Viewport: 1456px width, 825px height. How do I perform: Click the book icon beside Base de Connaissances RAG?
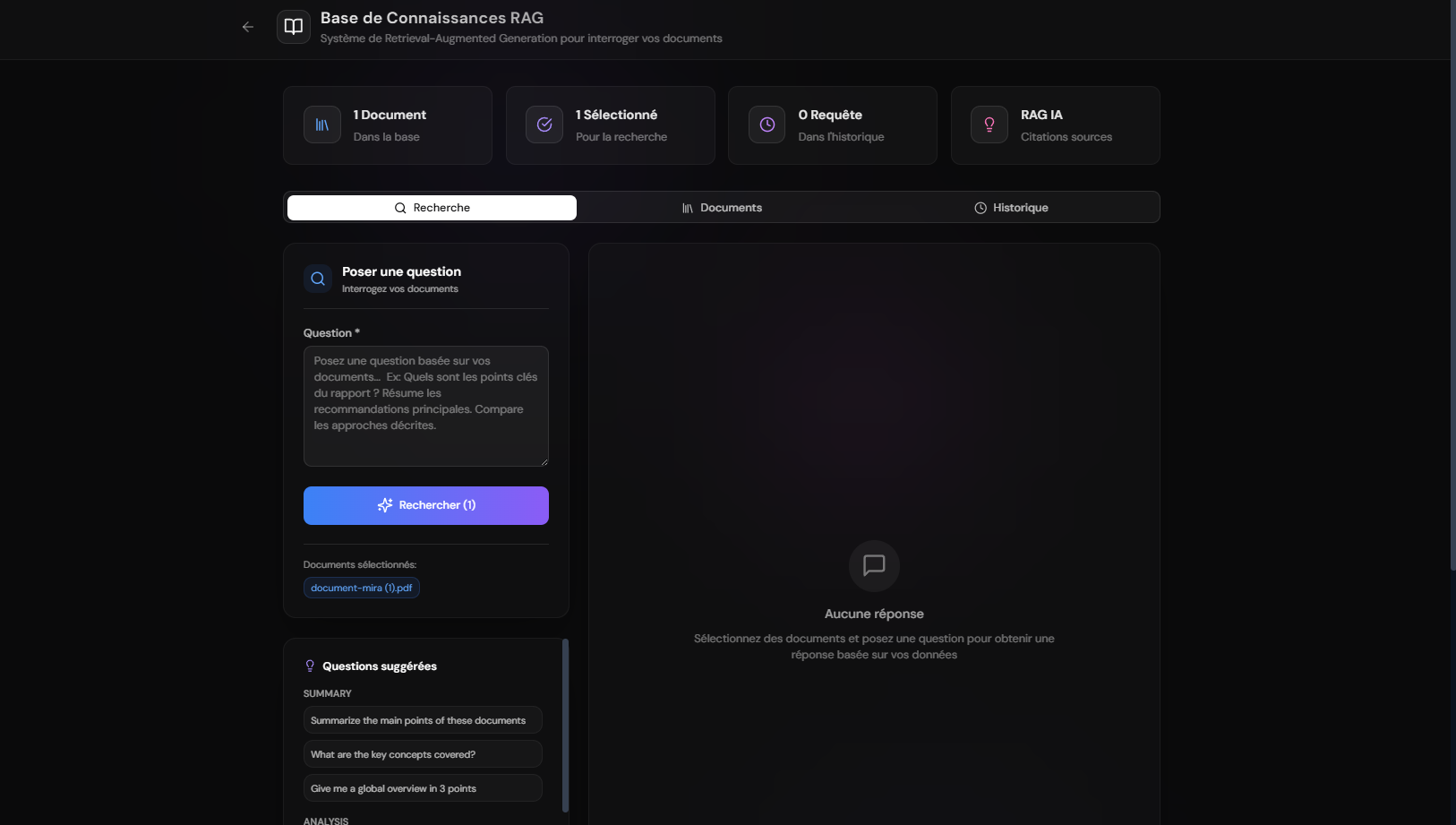tap(294, 26)
